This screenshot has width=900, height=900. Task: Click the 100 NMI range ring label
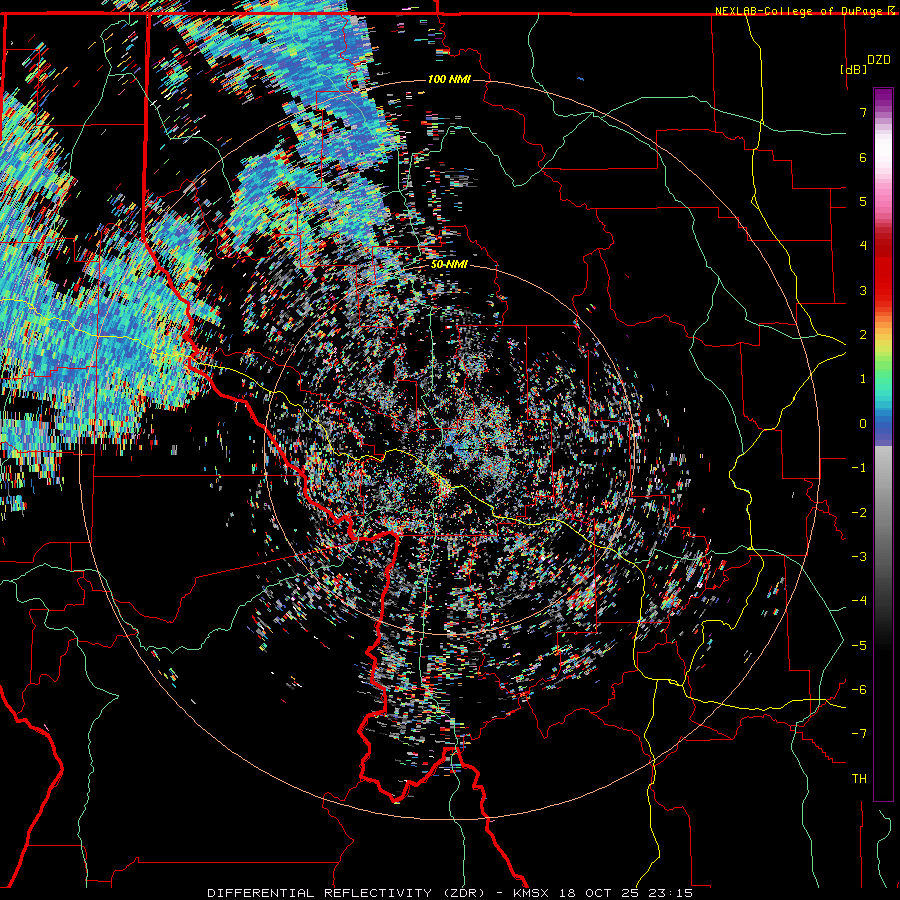pos(449,79)
